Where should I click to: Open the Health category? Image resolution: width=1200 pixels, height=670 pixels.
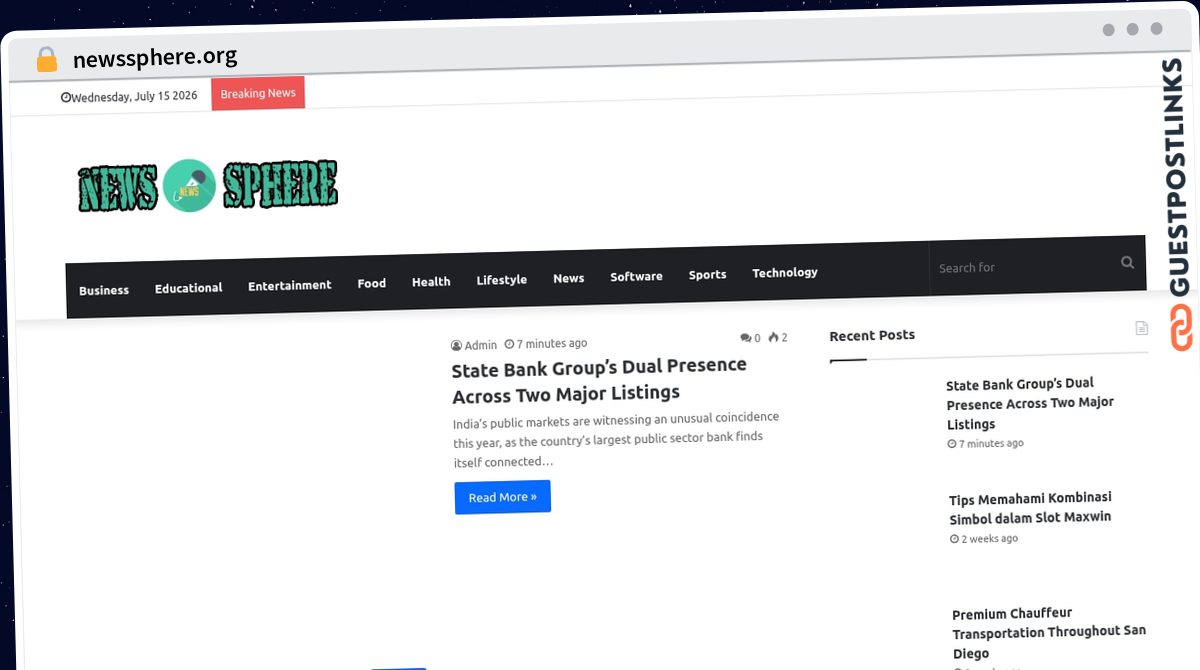[431, 282]
